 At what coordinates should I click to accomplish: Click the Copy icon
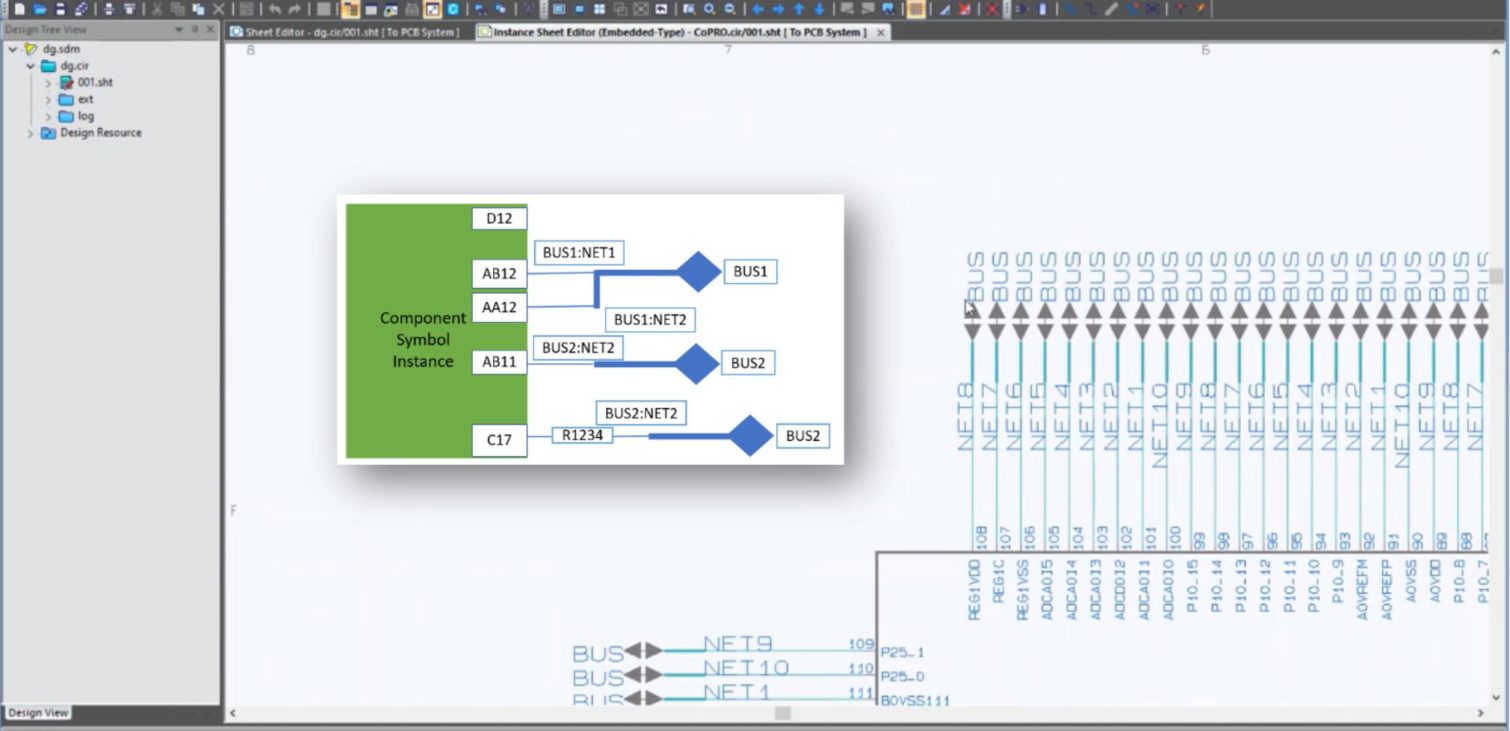(x=179, y=9)
